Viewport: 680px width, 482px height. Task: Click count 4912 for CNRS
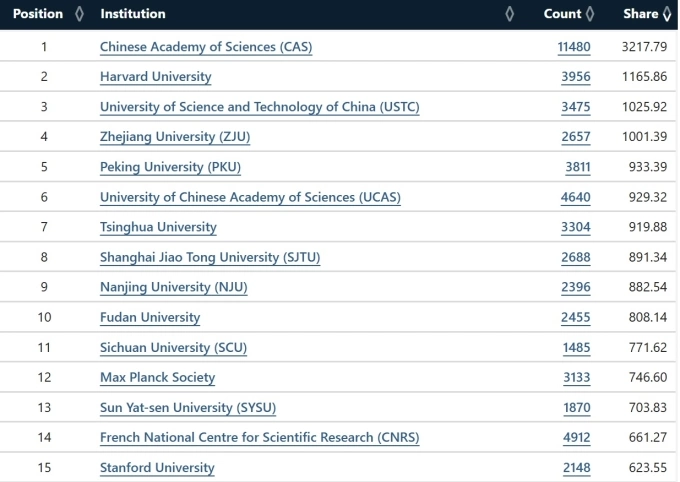(577, 438)
